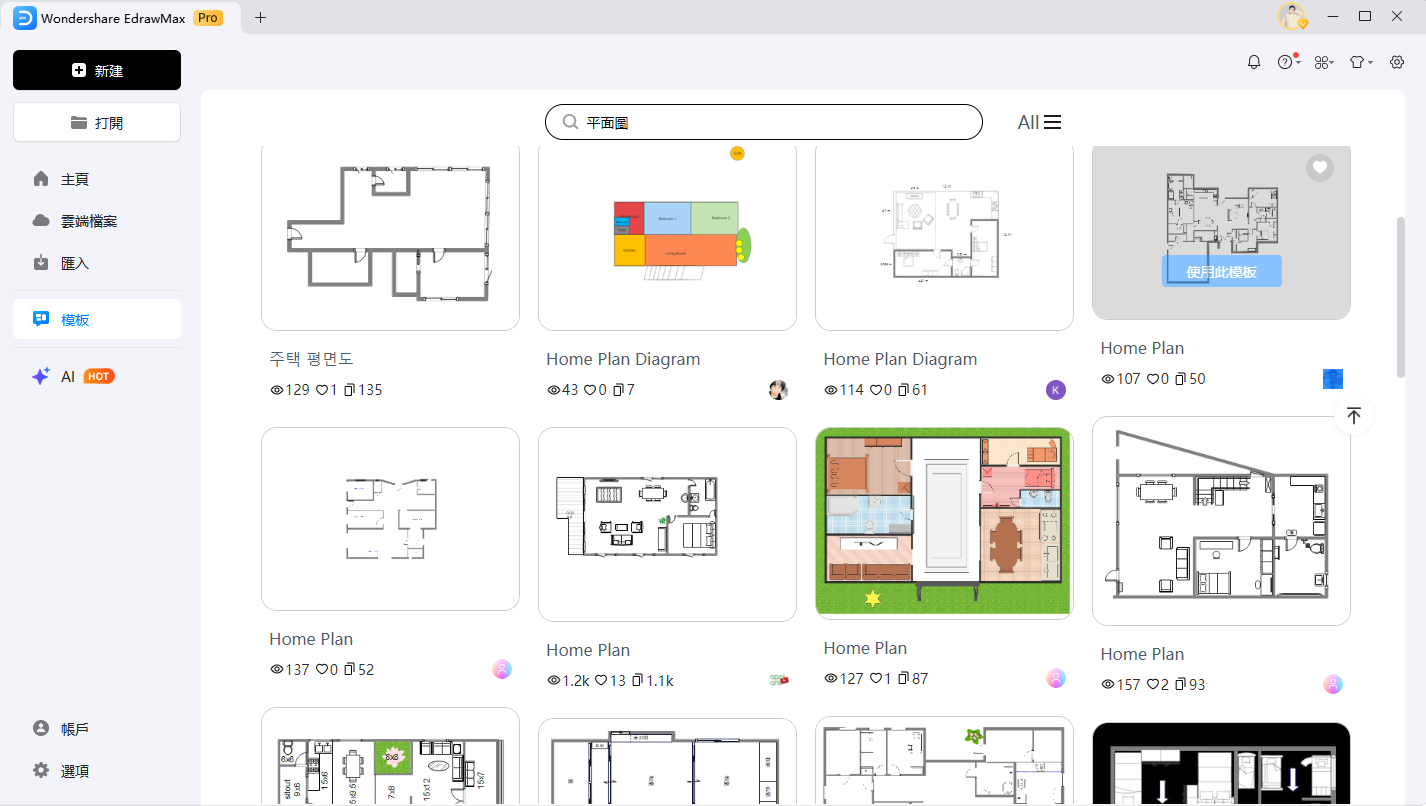Open the apps grid dropdown

coord(1323,62)
